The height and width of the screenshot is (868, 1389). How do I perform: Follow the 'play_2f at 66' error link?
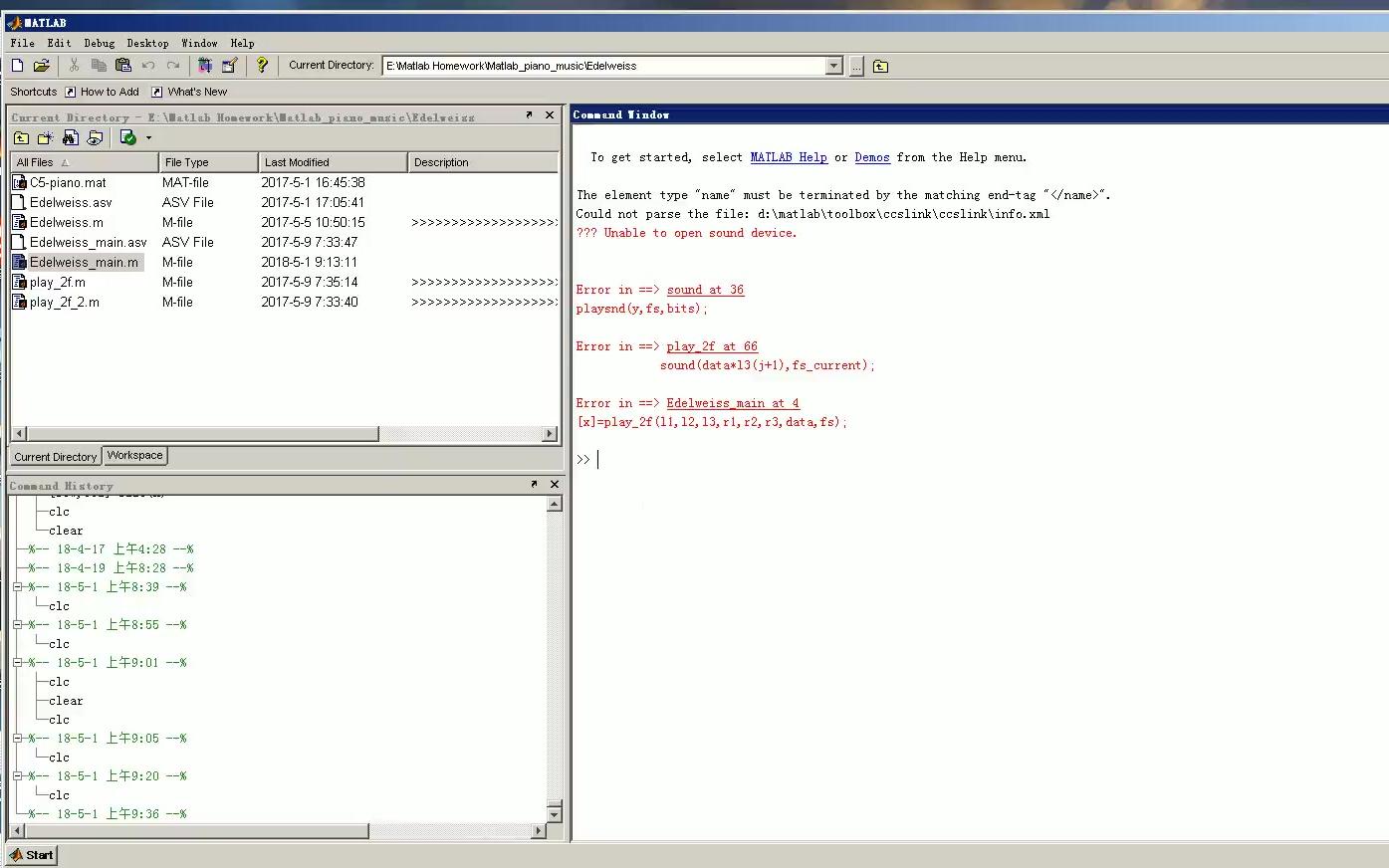click(712, 346)
